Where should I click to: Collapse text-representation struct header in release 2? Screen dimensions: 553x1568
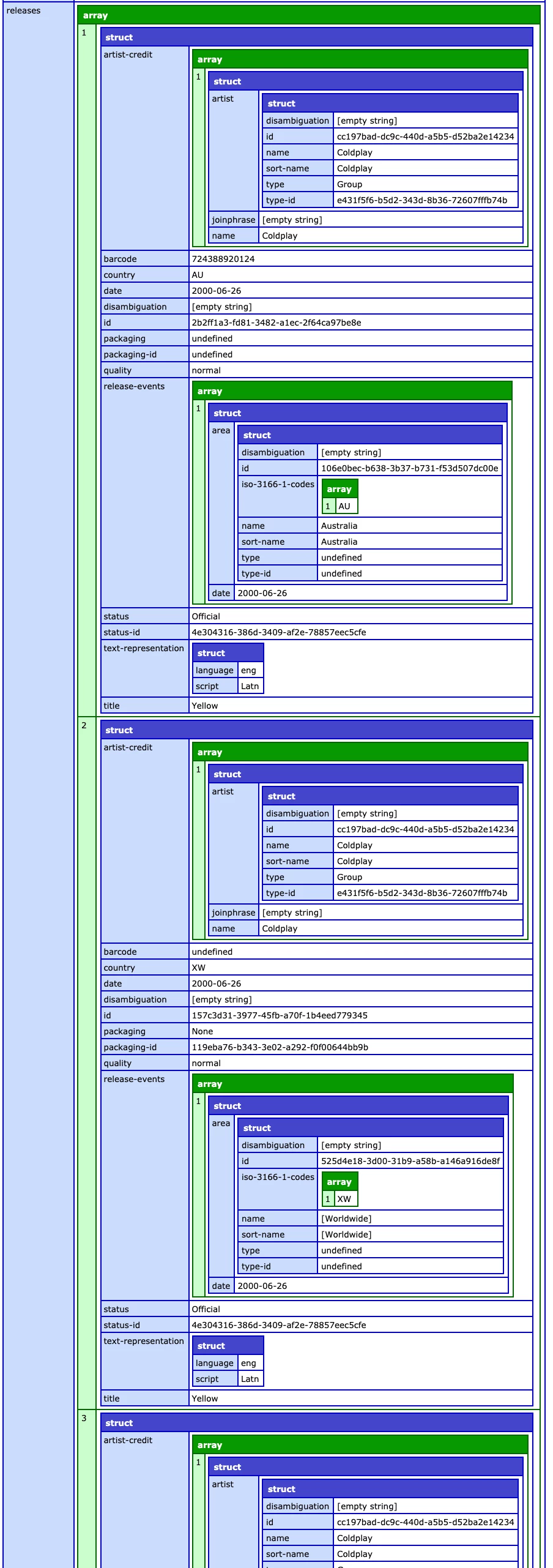[228, 1346]
